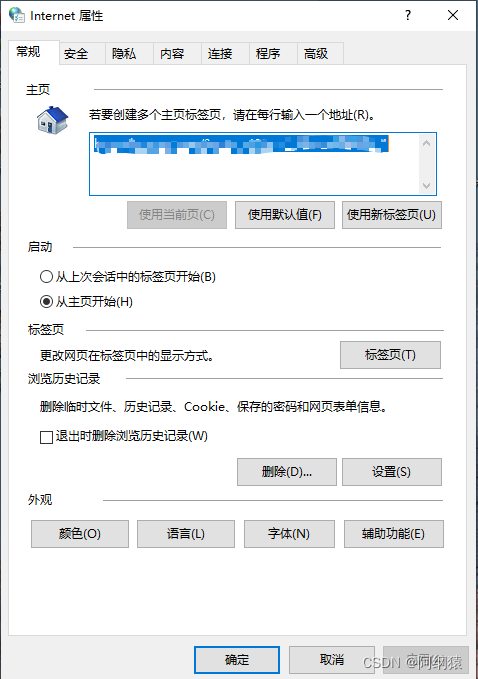Click the 使用新标签页(U) button
478x679 pixels.
coord(392,215)
